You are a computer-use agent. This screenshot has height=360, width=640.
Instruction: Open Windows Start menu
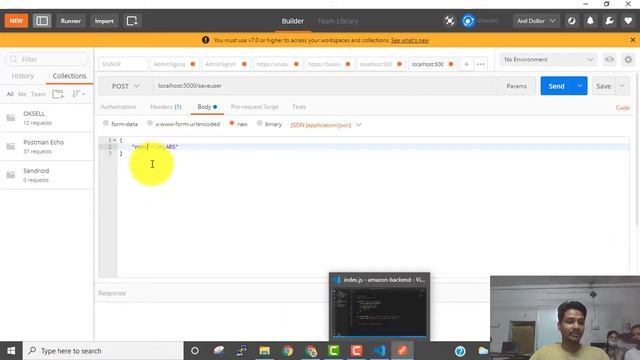tap(11, 351)
